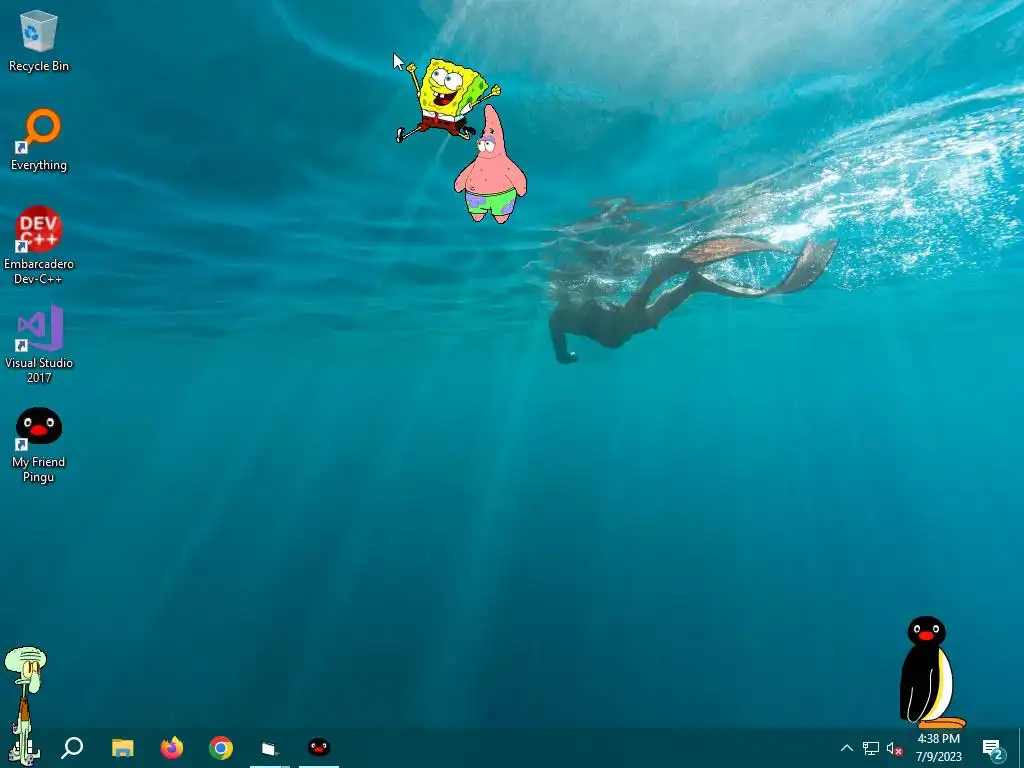Launch Google Chrome from the taskbar
Screen dimensions: 1024x768
[221, 748]
